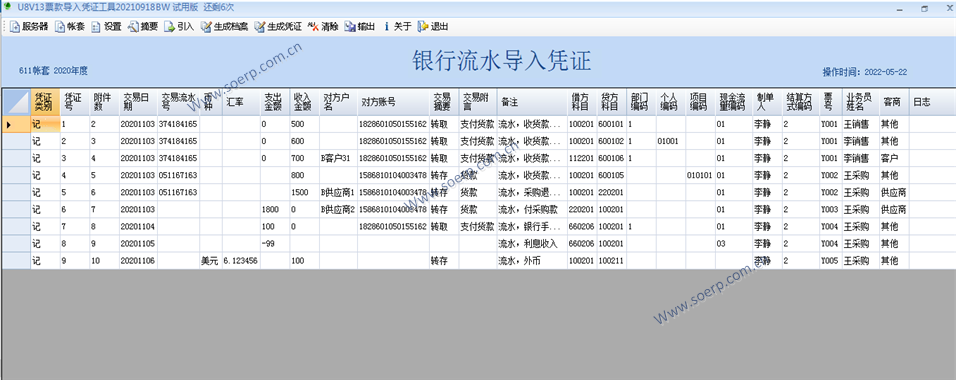Select the 备注 cell '流水，外币'
The image size is (956, 380).
[532, 260]
